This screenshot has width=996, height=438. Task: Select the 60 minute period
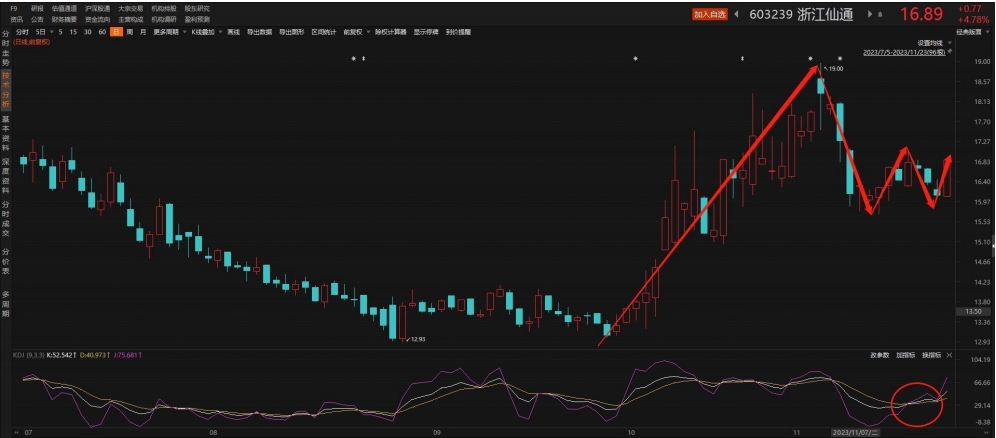pos(102,32)
